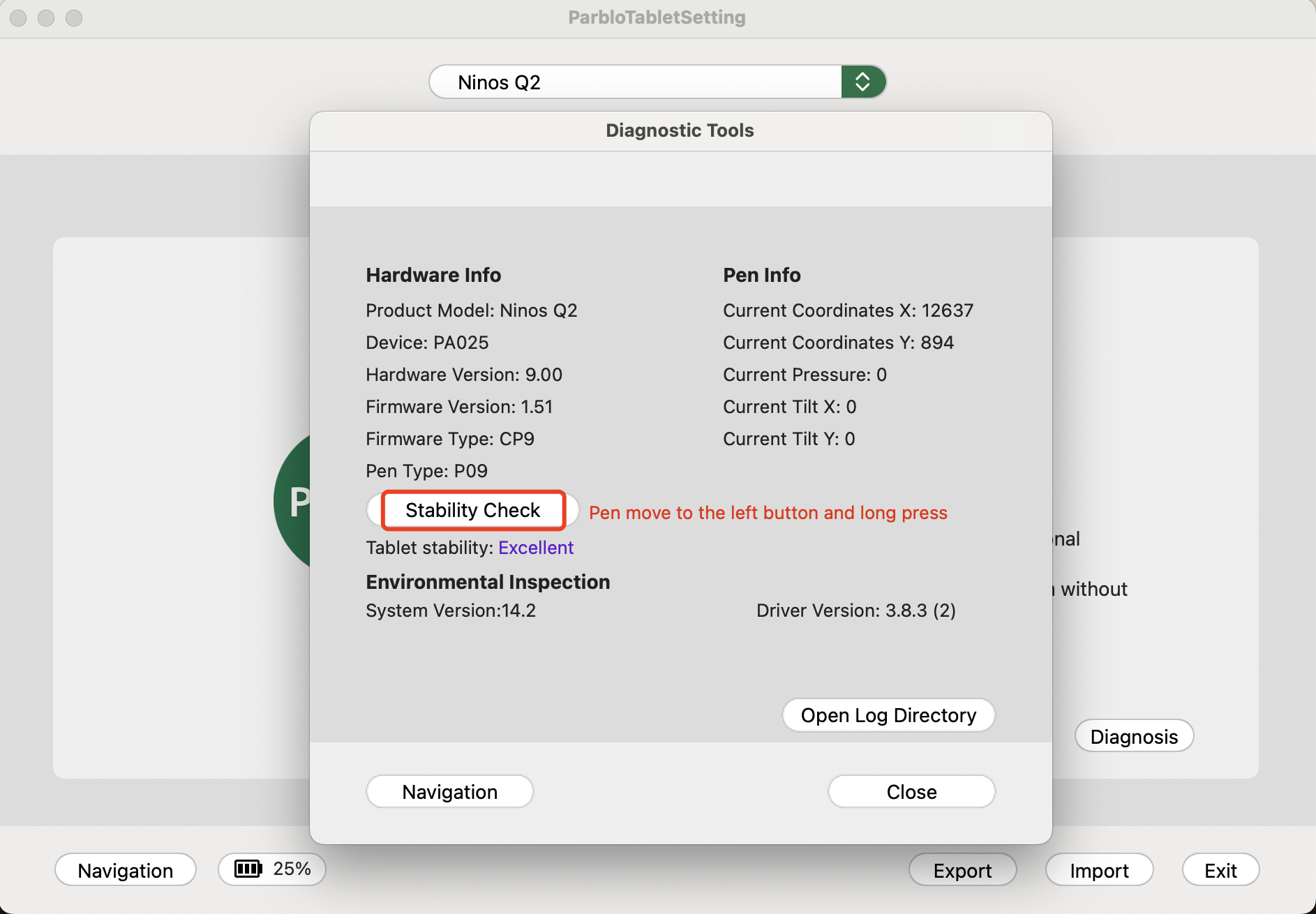1316x914 pixels.
Task: Open the Ninos Q2 device dropdown
Action: pos(657,82)
